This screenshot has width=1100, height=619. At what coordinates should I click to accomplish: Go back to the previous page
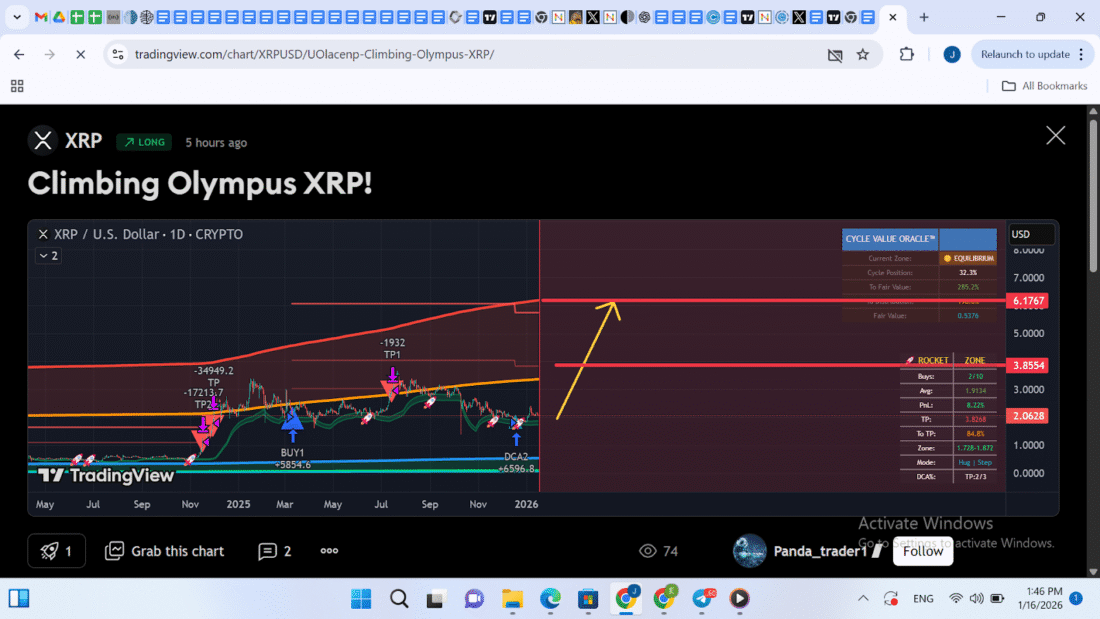click(19, 54)
